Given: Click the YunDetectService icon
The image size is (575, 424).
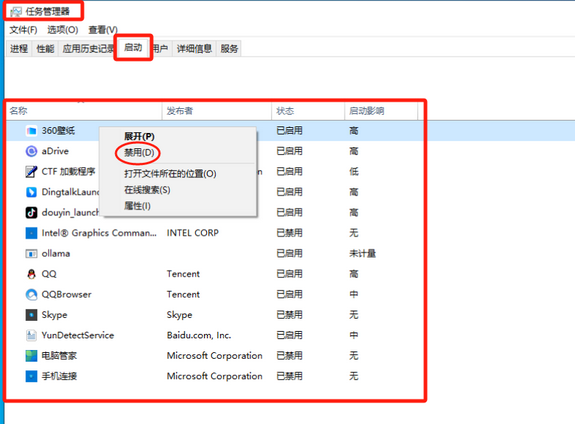Looking at the screenshot, I should (x=31, y=335).
